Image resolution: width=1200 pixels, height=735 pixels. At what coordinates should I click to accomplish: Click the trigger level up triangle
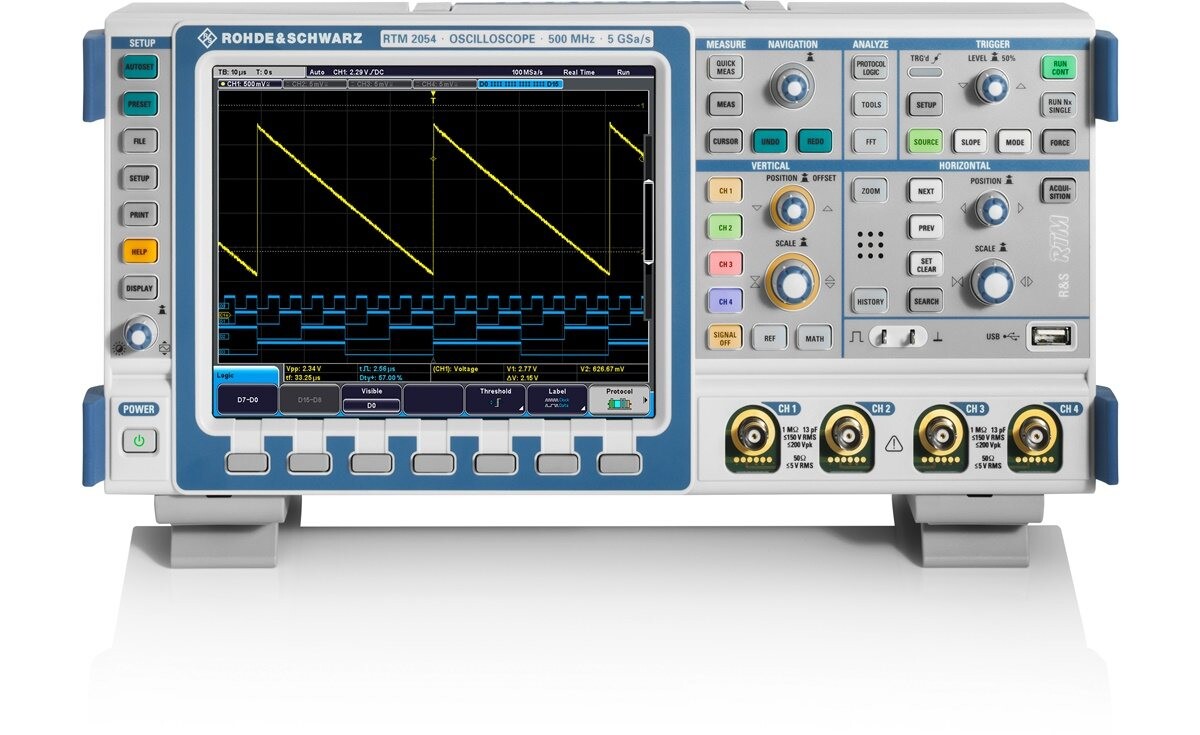point(1021,87)
